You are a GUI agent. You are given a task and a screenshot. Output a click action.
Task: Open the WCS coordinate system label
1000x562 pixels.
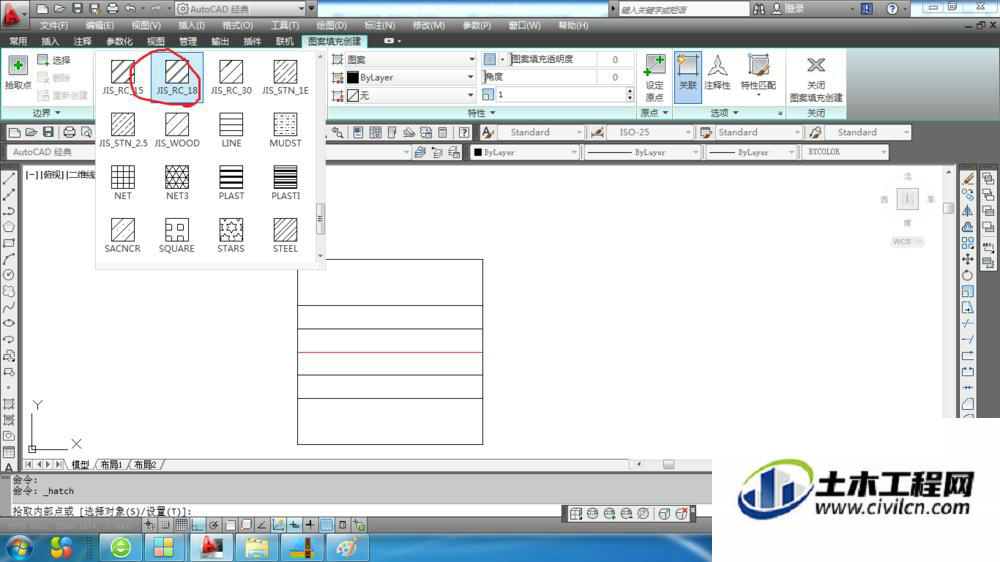click(906, 241)
